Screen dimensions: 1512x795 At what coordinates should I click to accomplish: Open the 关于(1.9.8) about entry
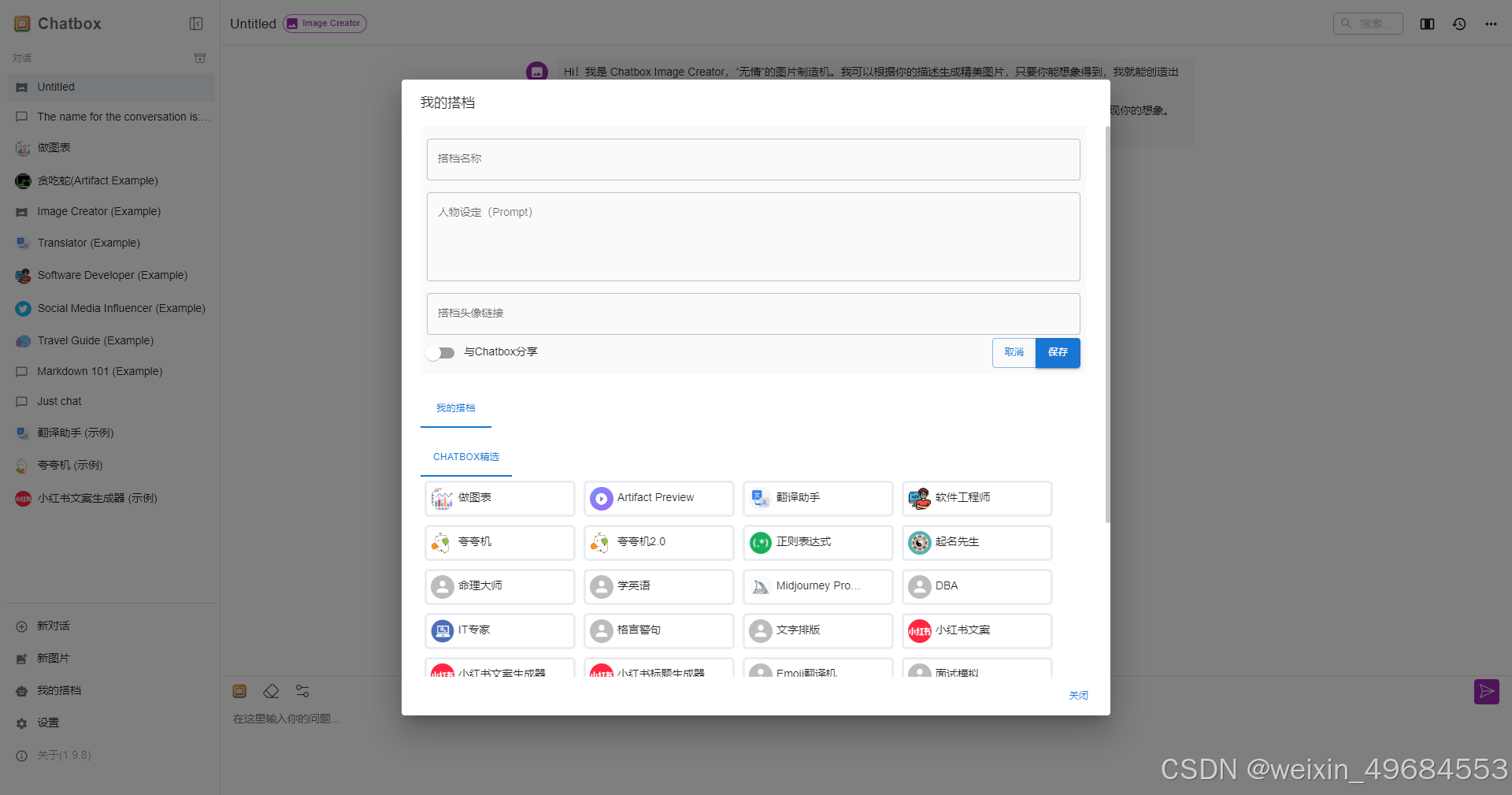pos(111,756)
